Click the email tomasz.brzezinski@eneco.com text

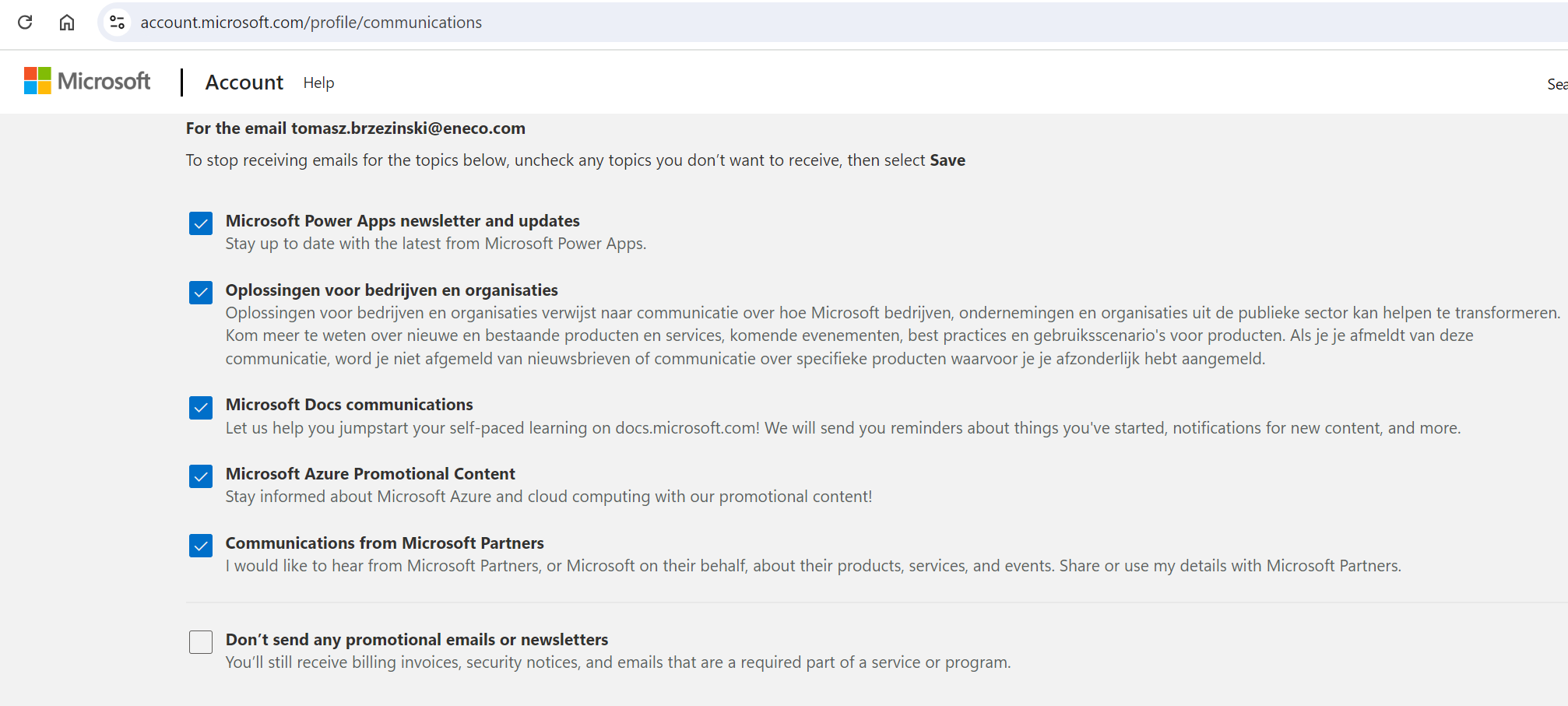pyautogui.click(x=408, y=128)
